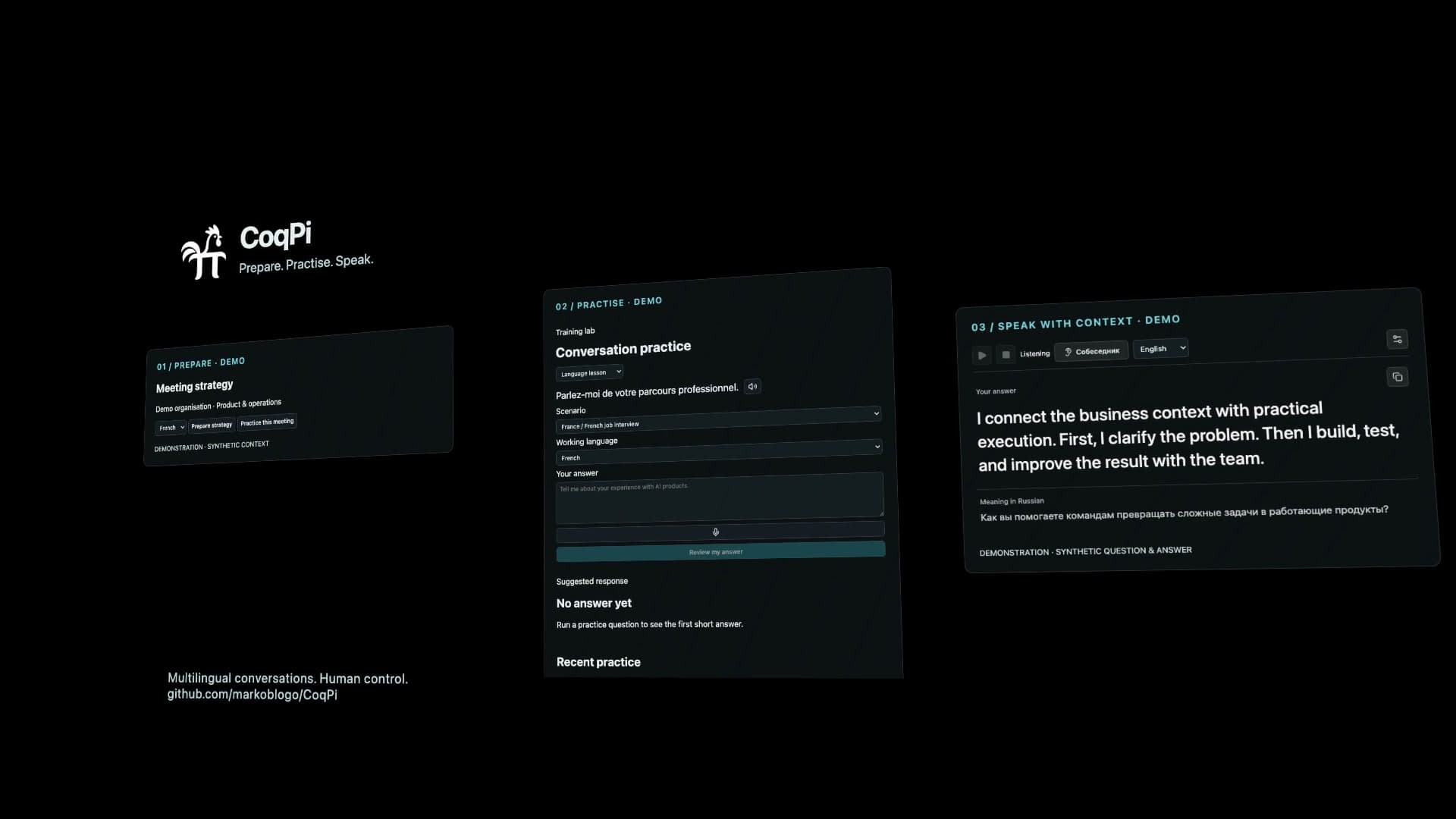Click the 'Training lab' label
The width and height of the screenshot is (1456, 819).
coord(575,331)
